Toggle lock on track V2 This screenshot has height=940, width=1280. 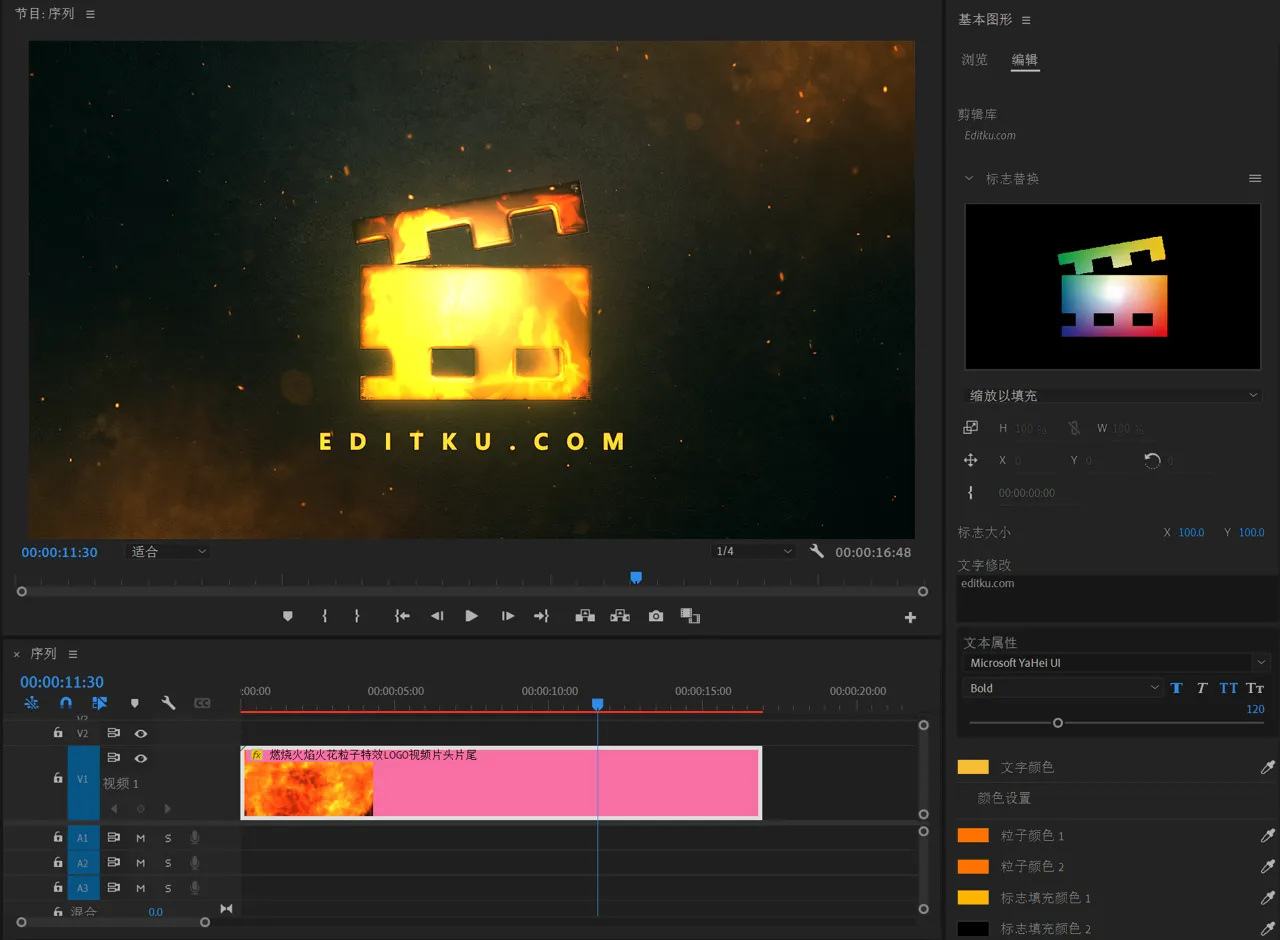(x=58, y=732)
